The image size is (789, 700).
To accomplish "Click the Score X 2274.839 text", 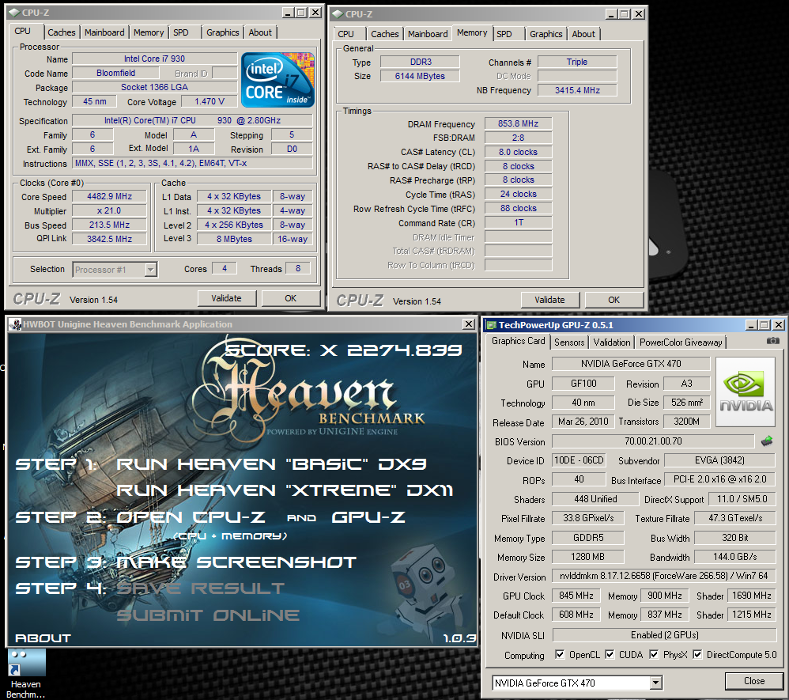I will coord(343,350).
